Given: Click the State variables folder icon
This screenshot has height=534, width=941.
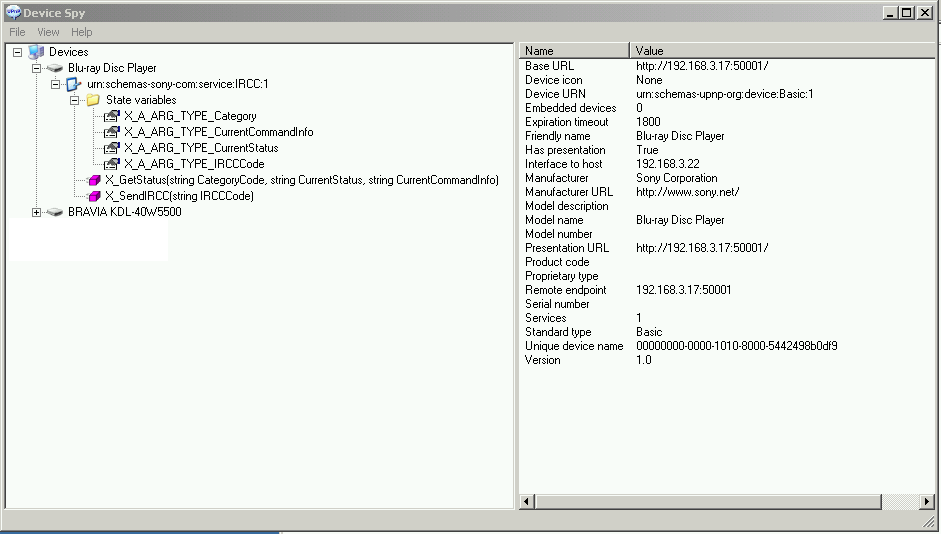Looking at the screenshot, I should point(93,100).
